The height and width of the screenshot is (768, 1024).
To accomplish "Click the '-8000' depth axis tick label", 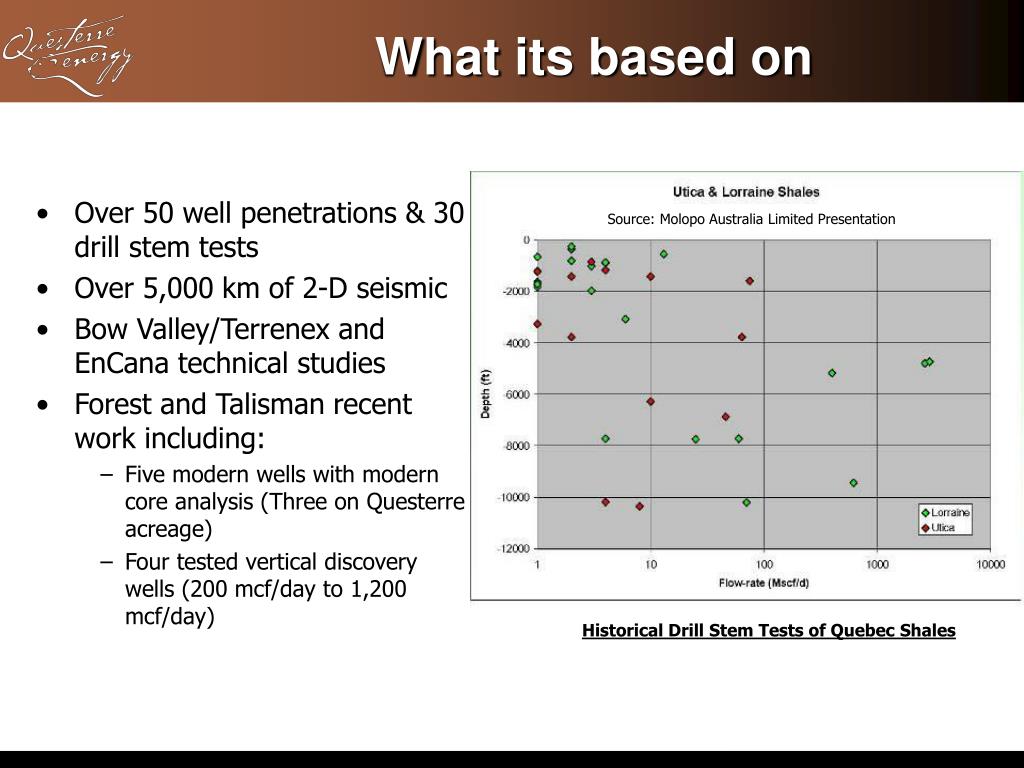I will [516, 445].
